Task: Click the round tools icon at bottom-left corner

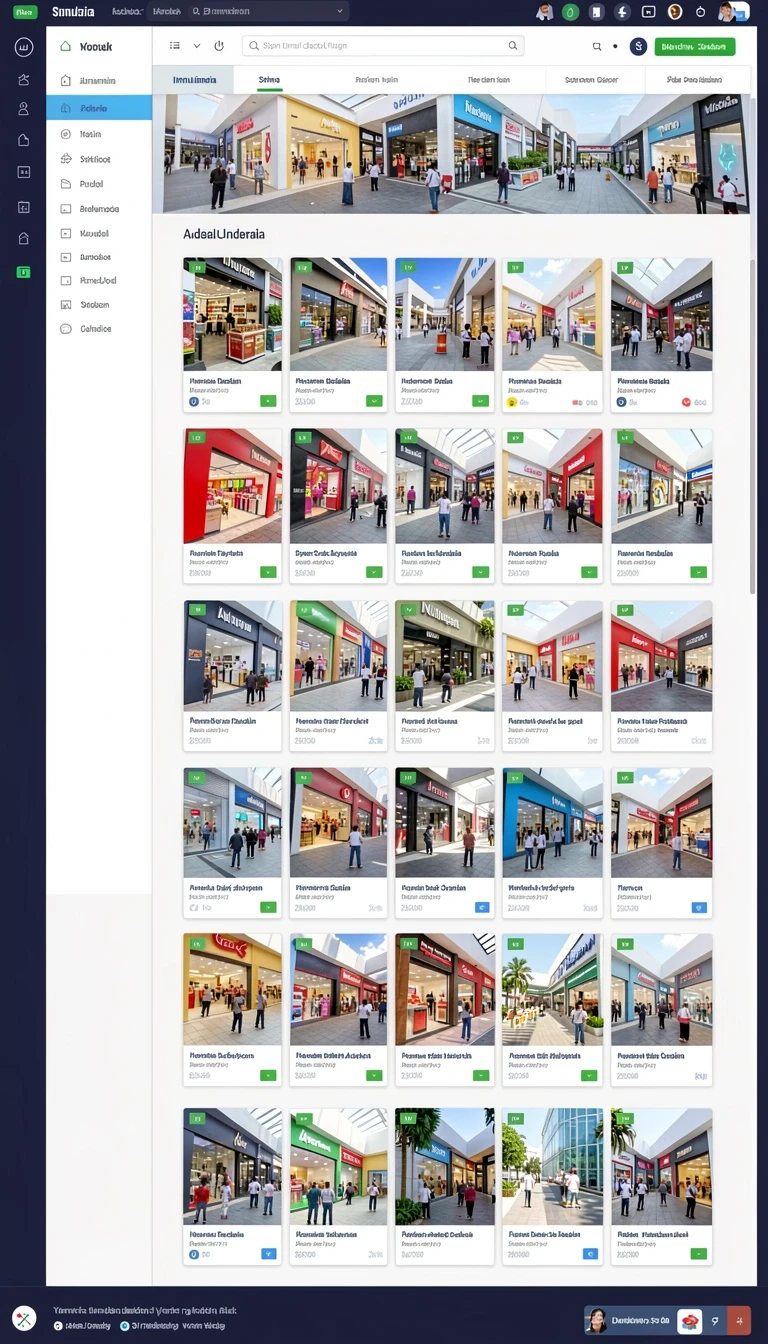Action: pos(24,1318)
